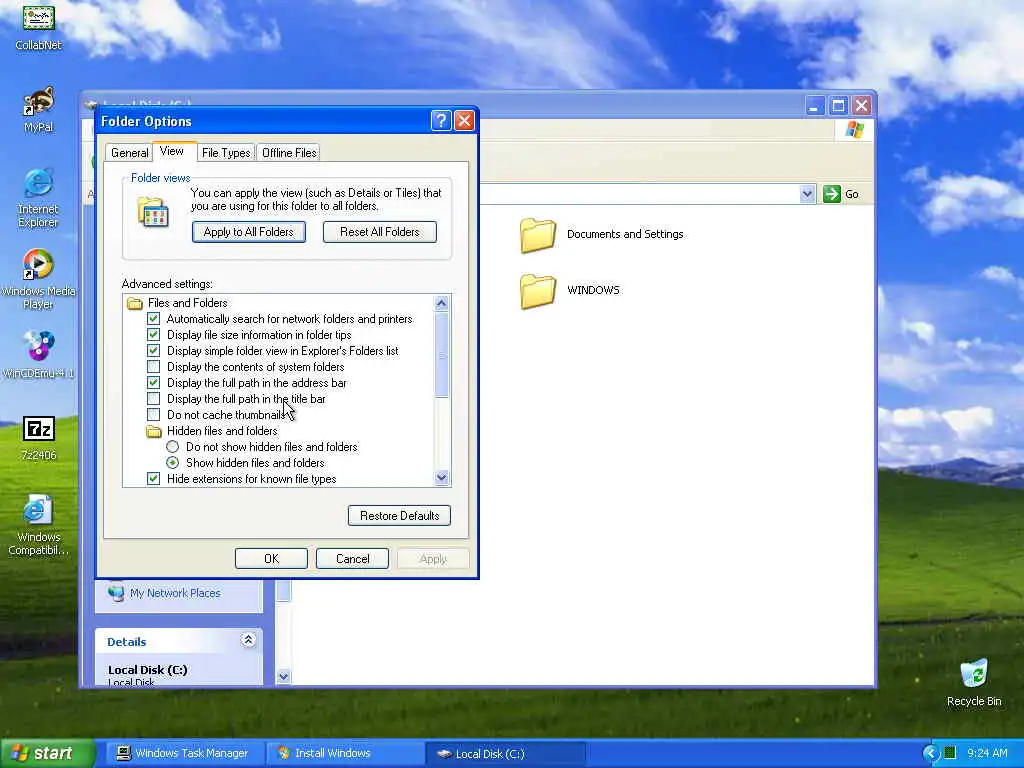Click Advanced settings scroll down arrow
This screenshot has width=1024, height=768.
pyautogui.click(x=441, y=478)
